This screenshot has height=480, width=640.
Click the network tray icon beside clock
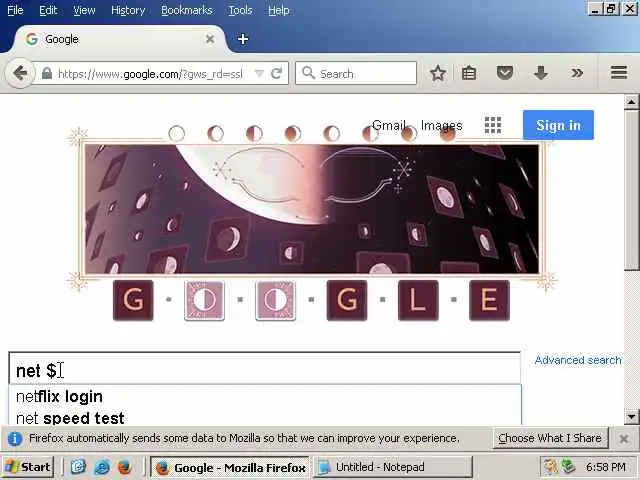tap(568, 467)
